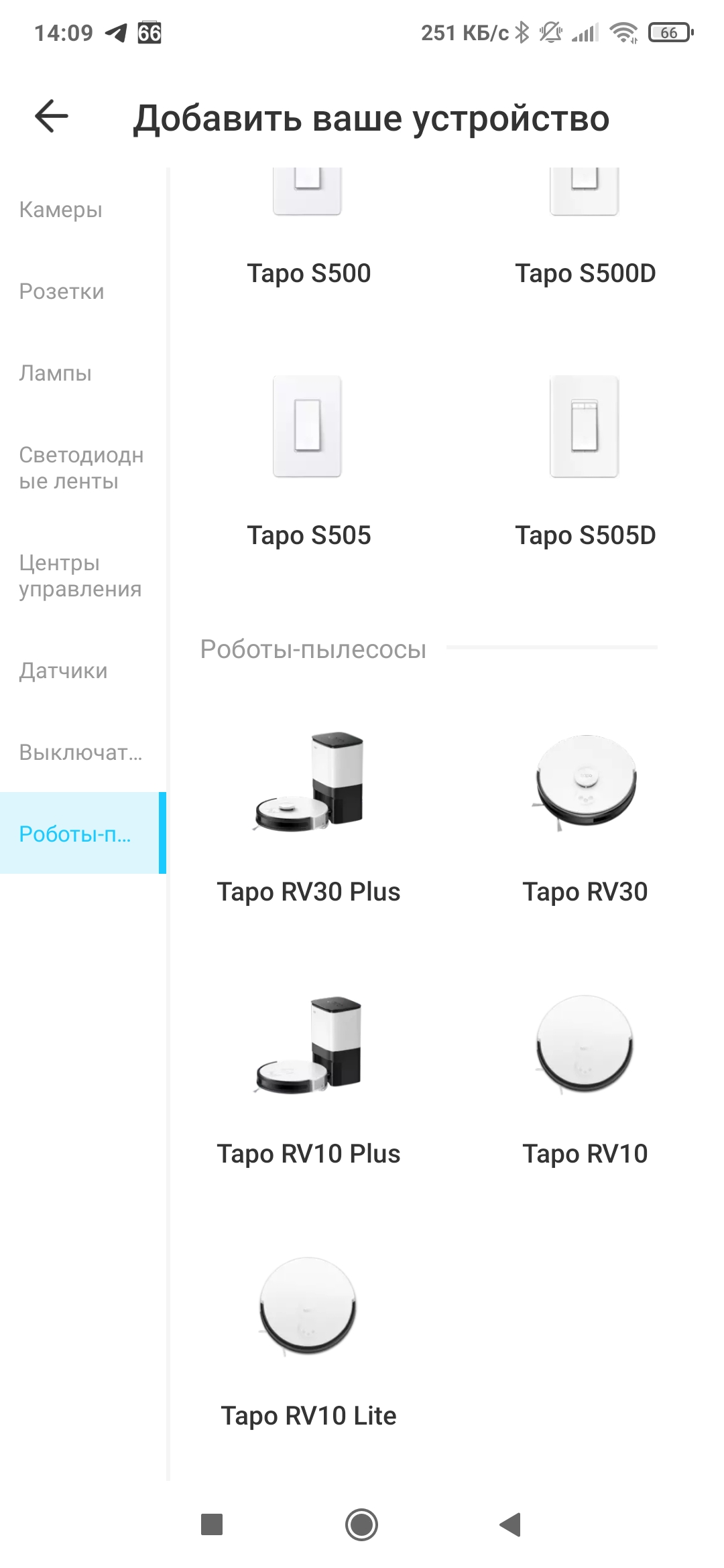Viewport: 724px width, 1568px height.
Task: Select the Центры управления category
Action: click(80, 576)
